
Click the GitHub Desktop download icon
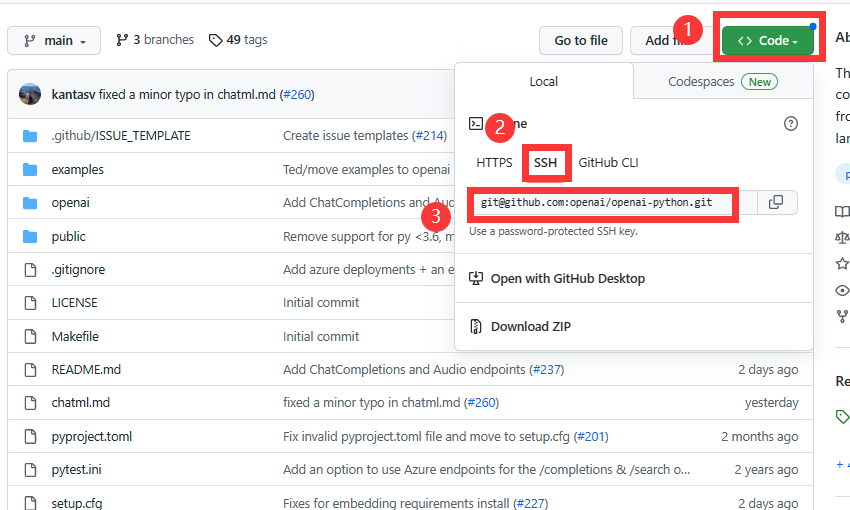tap(475, 279)
